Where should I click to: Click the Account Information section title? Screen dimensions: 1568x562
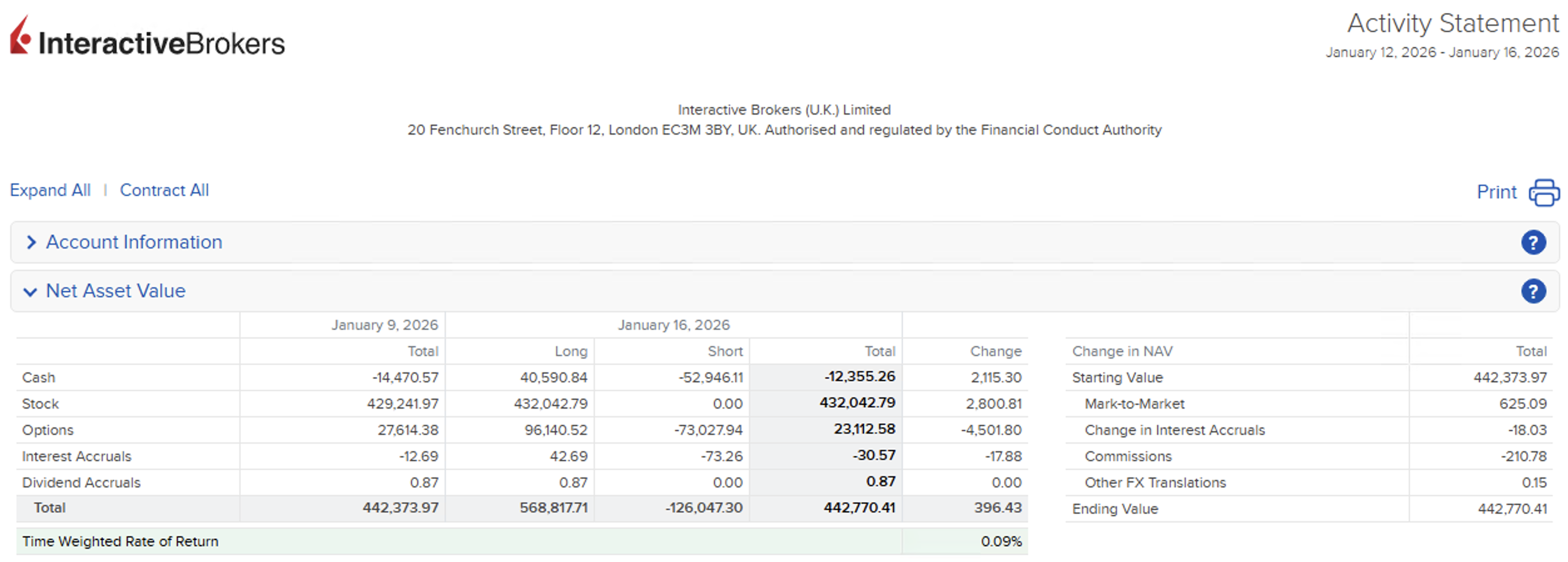coord(134,242)
